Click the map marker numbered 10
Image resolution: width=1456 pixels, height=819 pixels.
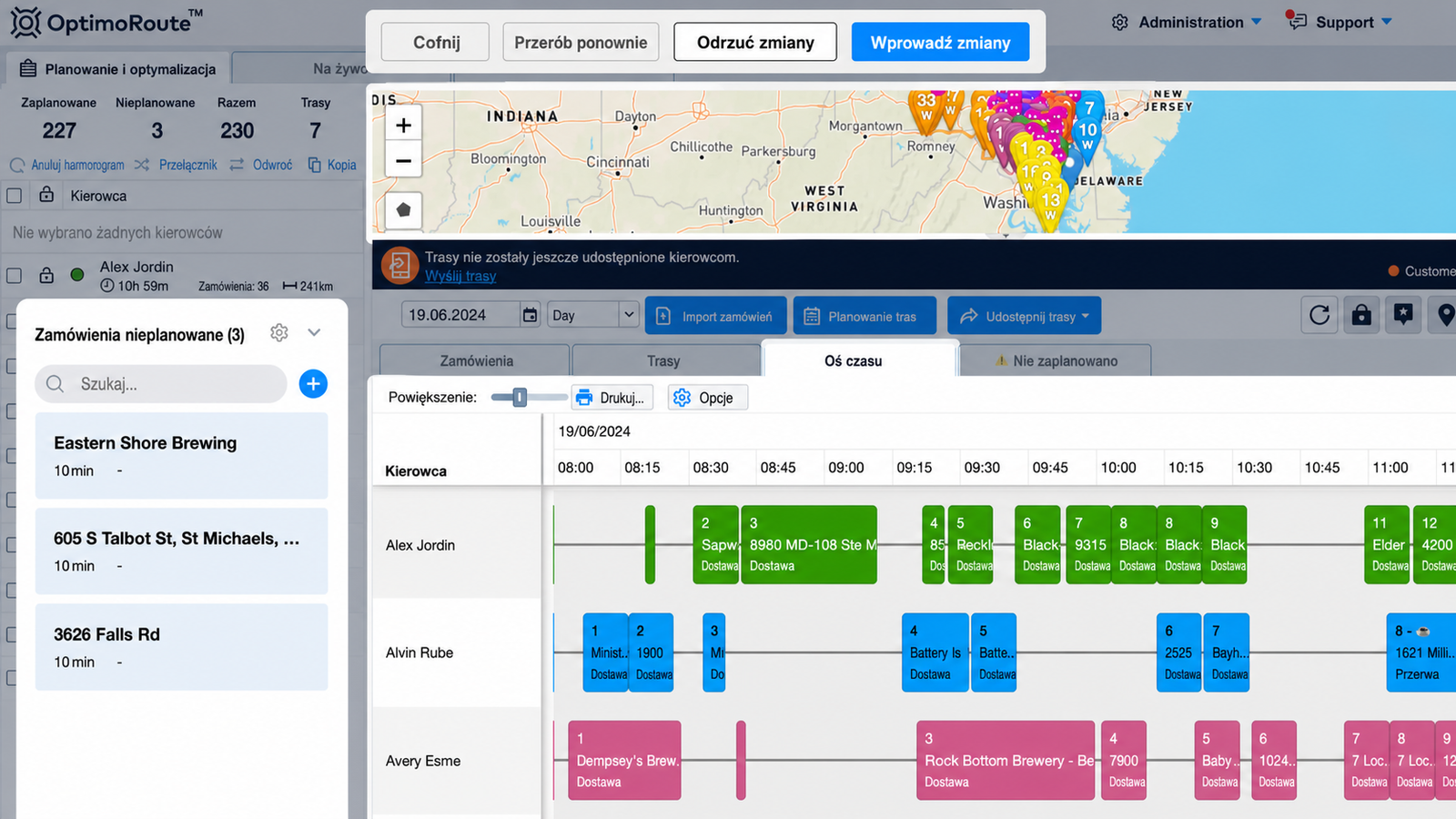tap(1087, 135)
